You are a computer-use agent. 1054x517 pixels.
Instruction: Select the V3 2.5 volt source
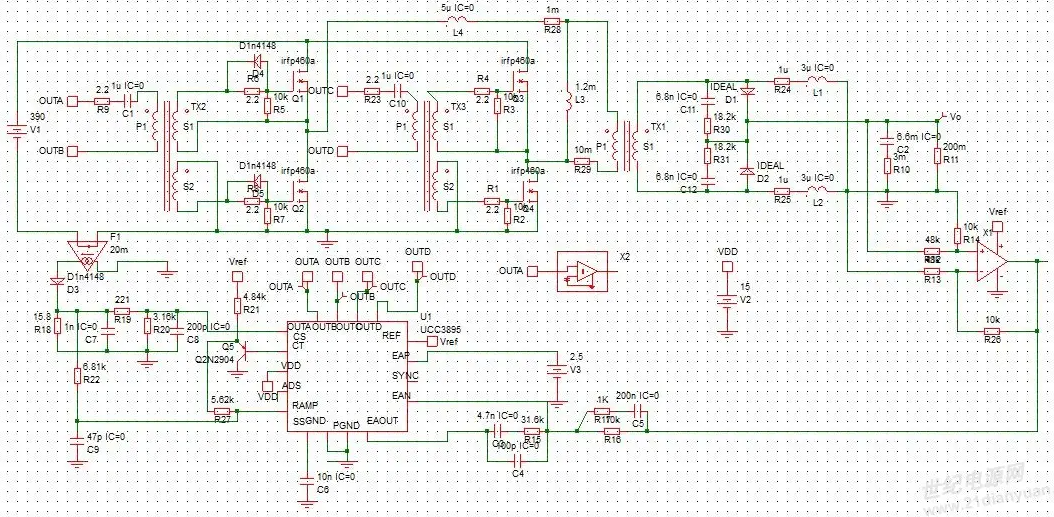point(557,370)
